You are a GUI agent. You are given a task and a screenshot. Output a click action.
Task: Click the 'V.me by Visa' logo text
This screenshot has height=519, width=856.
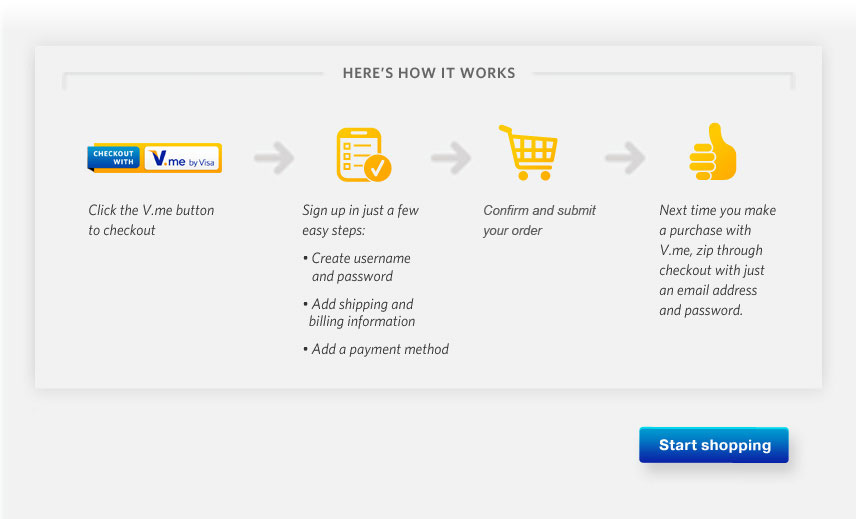[181, 158]
